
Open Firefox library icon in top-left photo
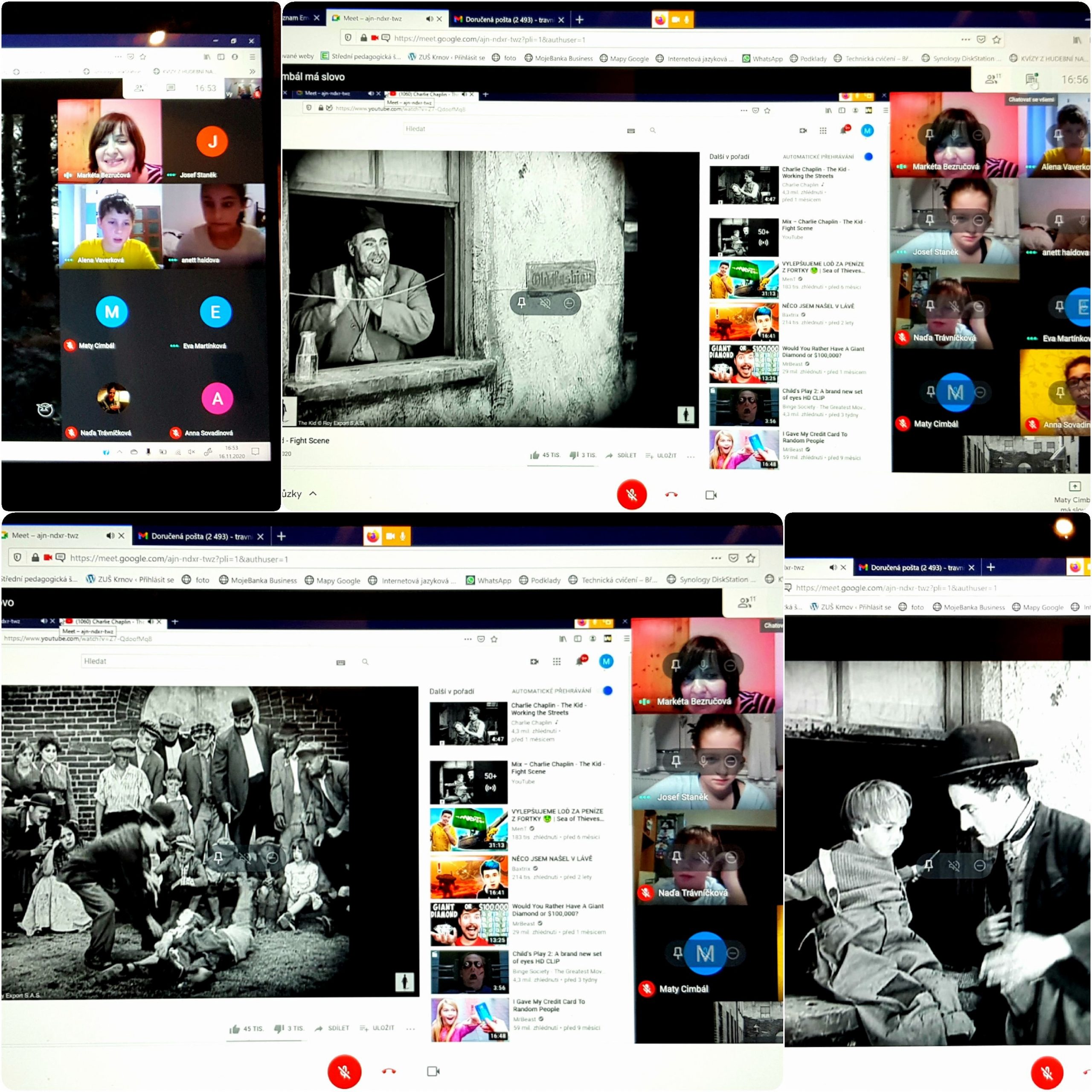207,57
